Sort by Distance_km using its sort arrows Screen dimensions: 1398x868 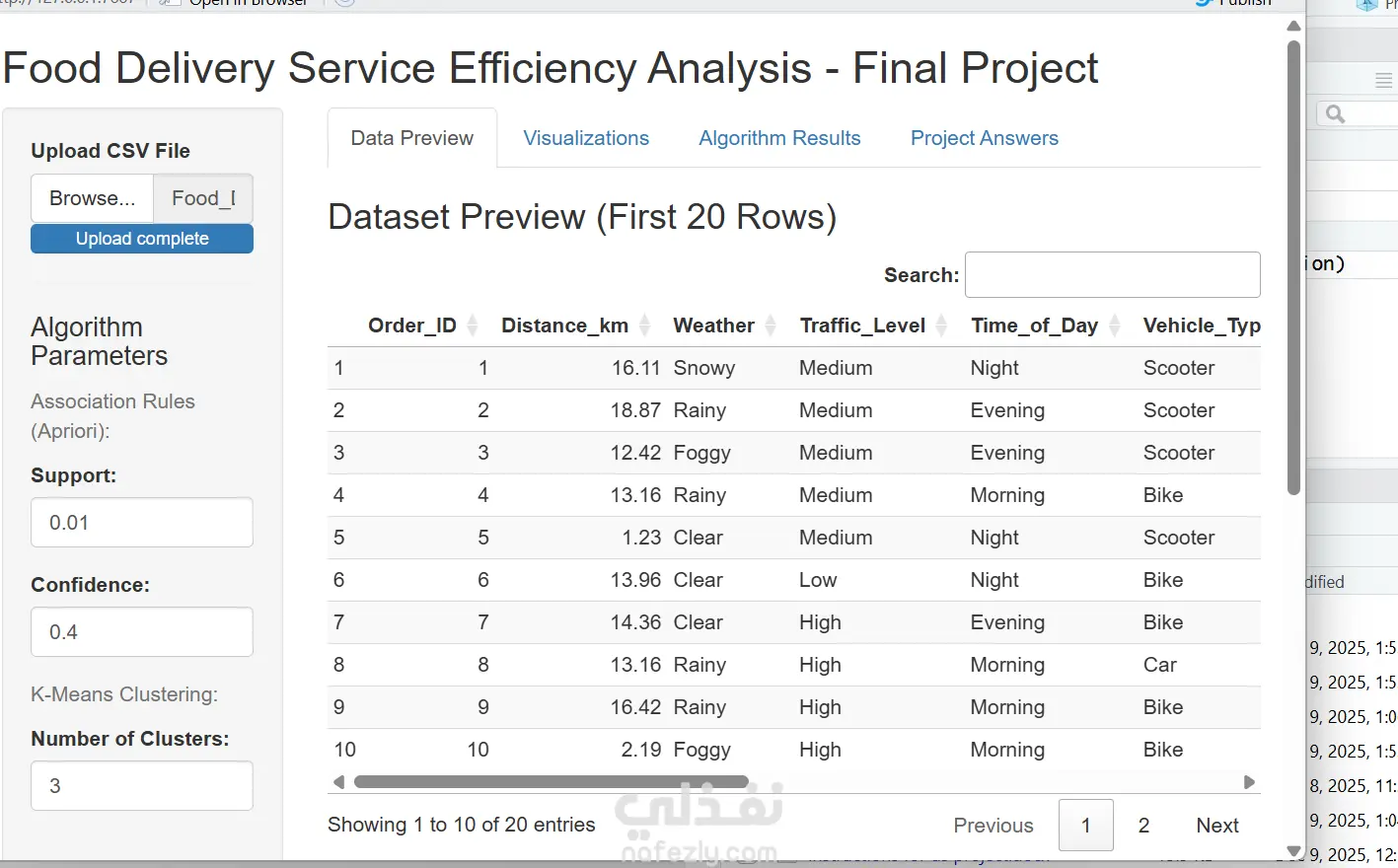coord(644,325)
